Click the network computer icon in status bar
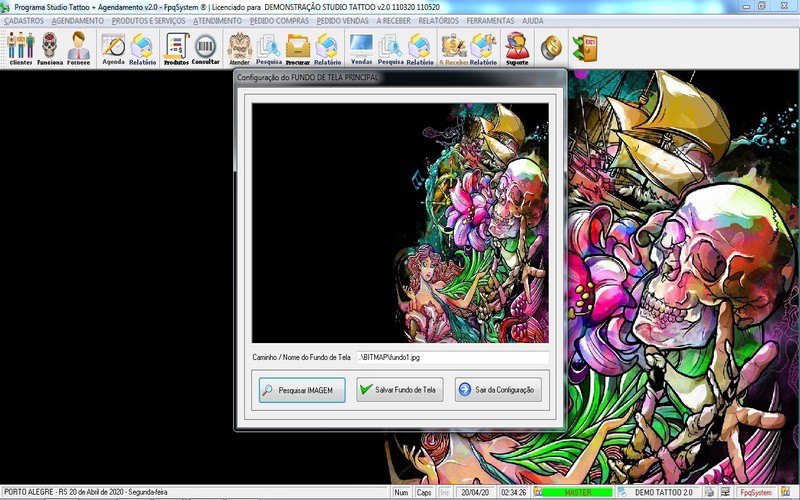Screen dimensions: 800x500 (725, 492)
